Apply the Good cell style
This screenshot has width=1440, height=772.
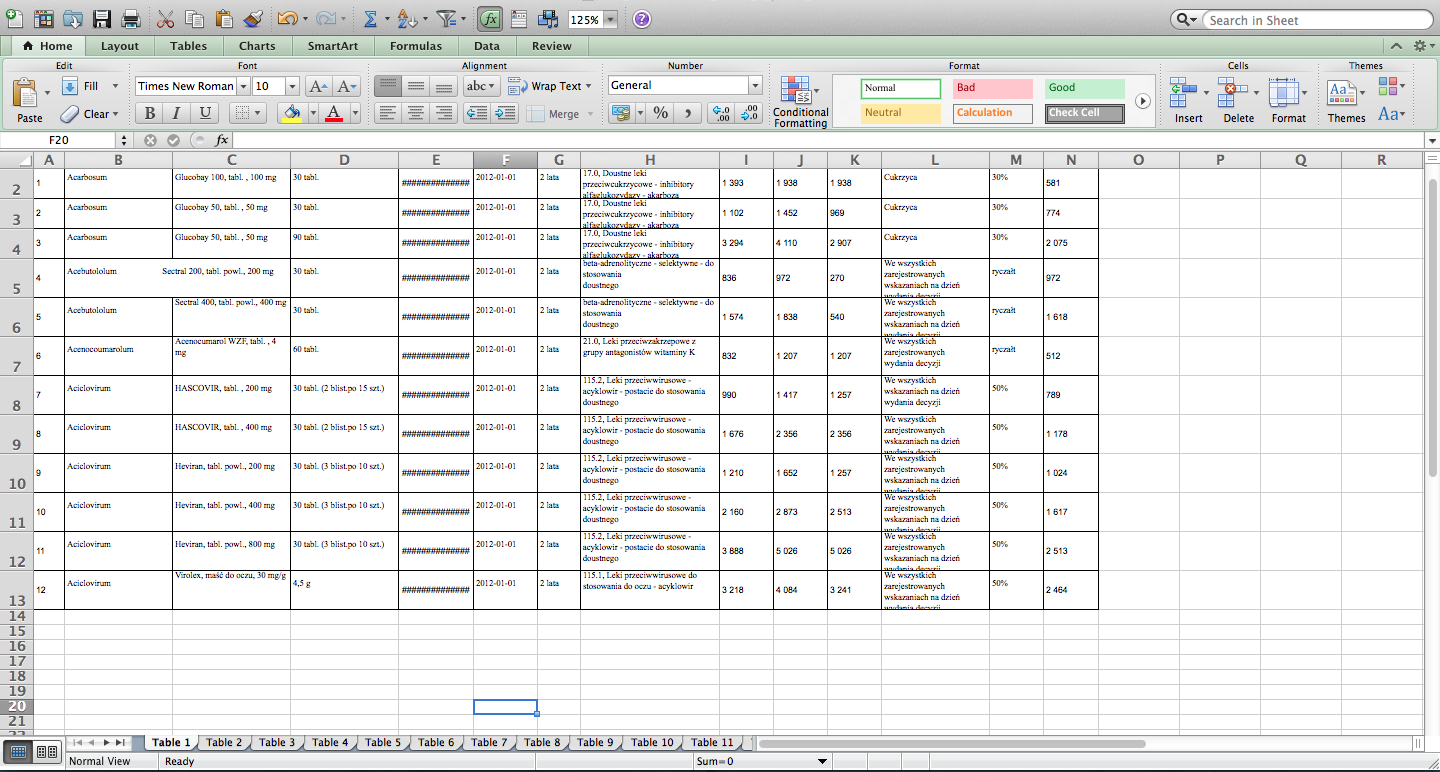coord(1083,88)
